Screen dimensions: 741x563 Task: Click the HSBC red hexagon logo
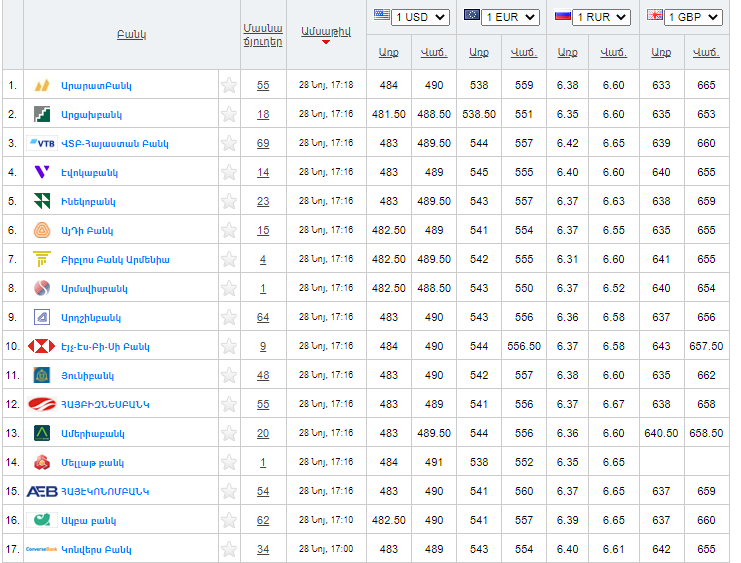(x=42, y=346)
